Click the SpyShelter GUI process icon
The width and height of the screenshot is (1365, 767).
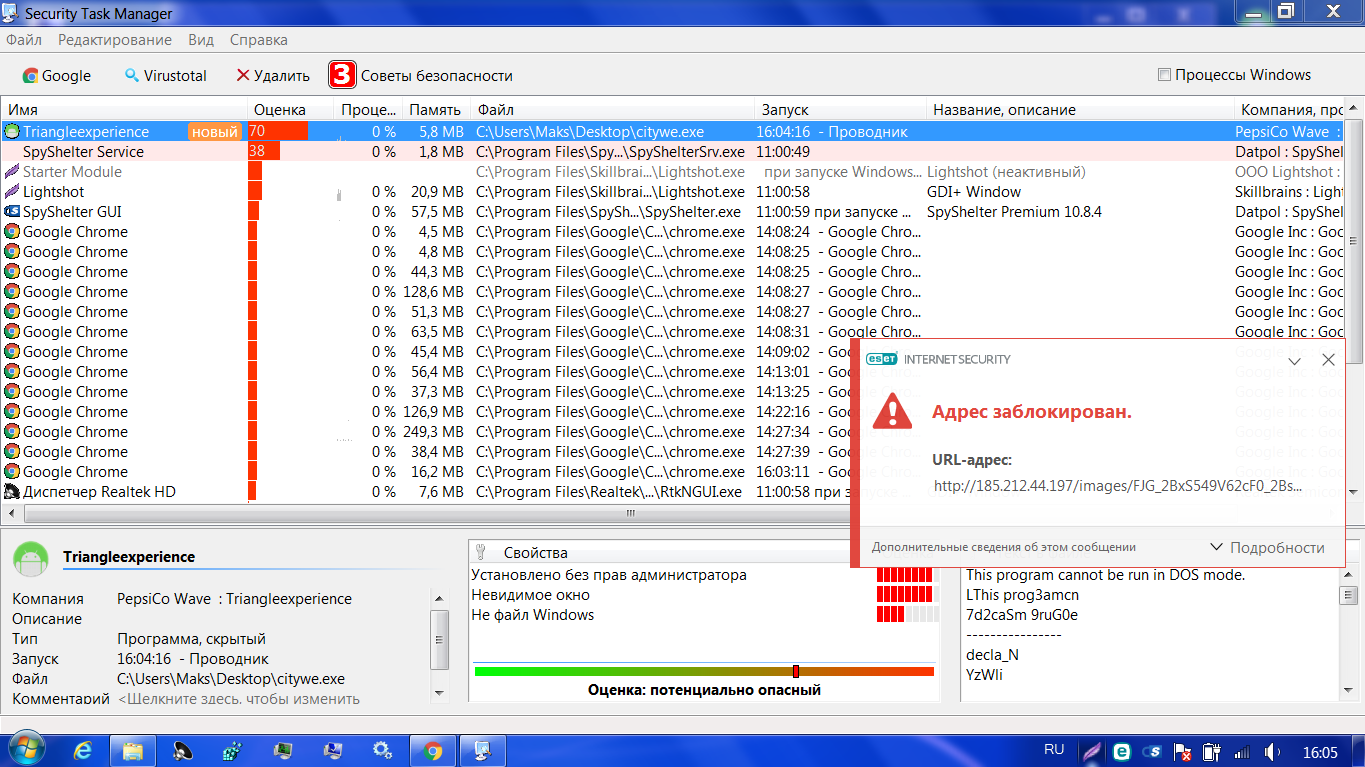pyautogui.click(x=12, y=212)
